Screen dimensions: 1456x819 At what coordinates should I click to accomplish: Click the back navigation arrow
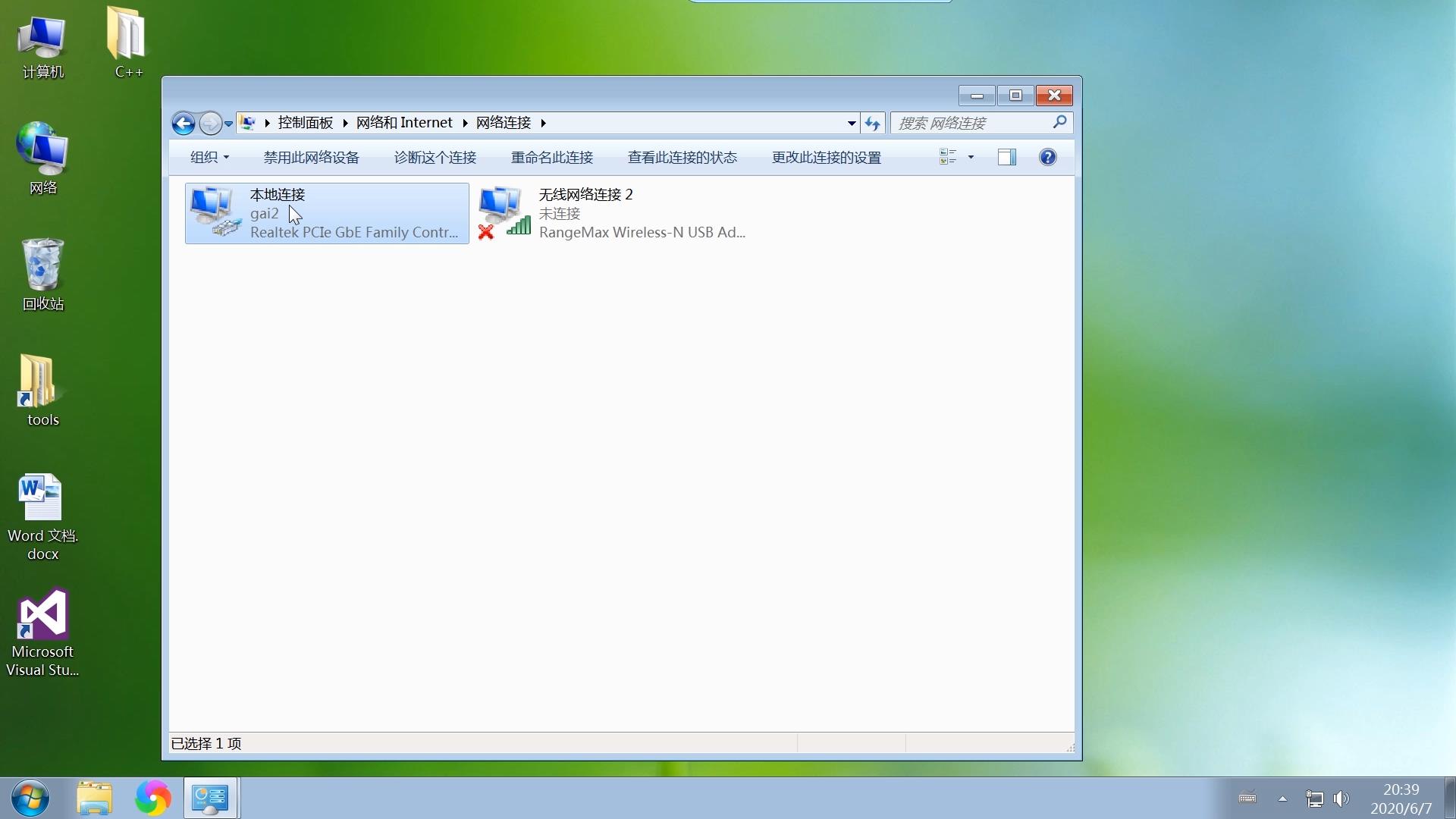point(183,123)
